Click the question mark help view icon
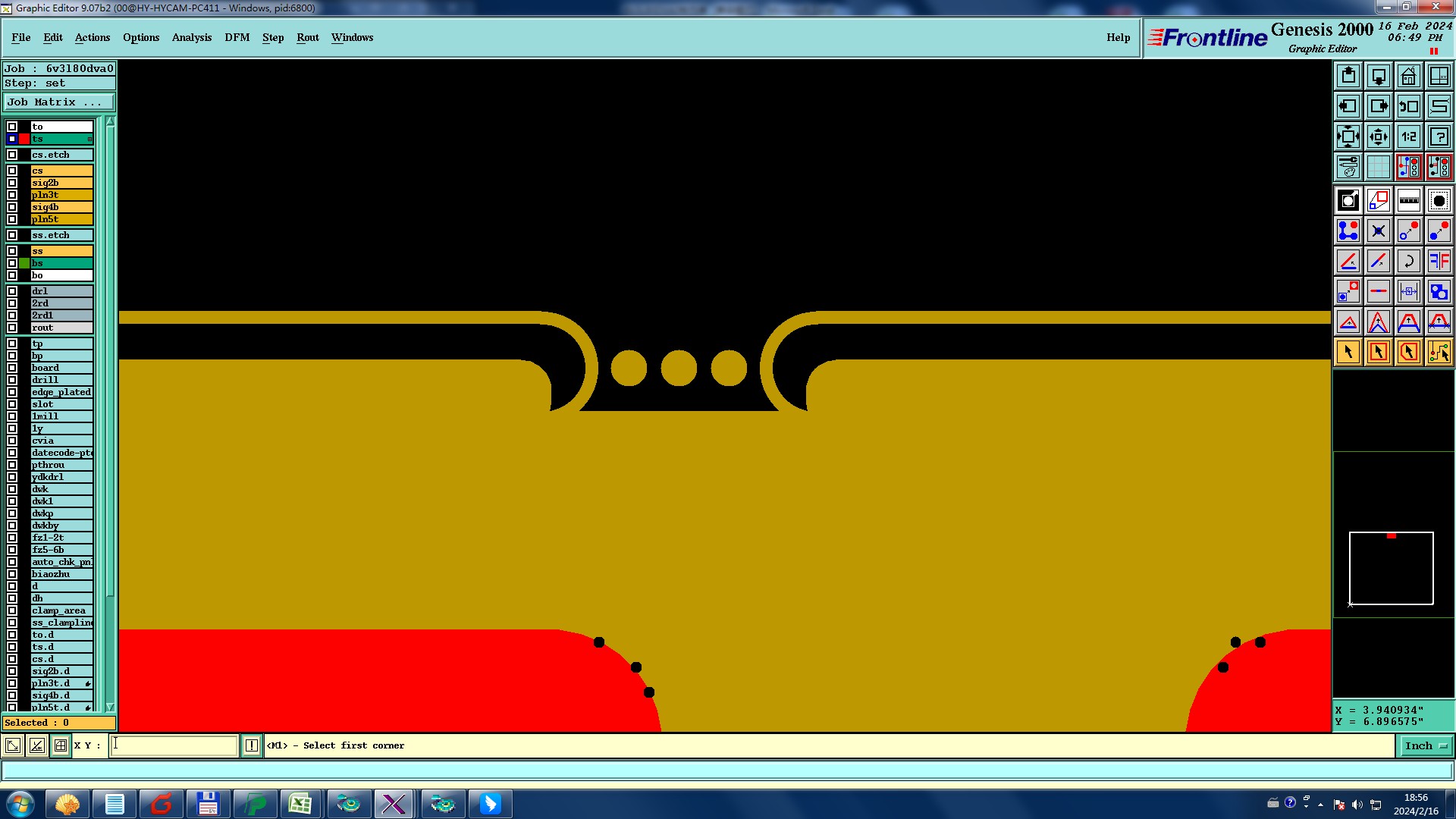 coord(1439,136)
